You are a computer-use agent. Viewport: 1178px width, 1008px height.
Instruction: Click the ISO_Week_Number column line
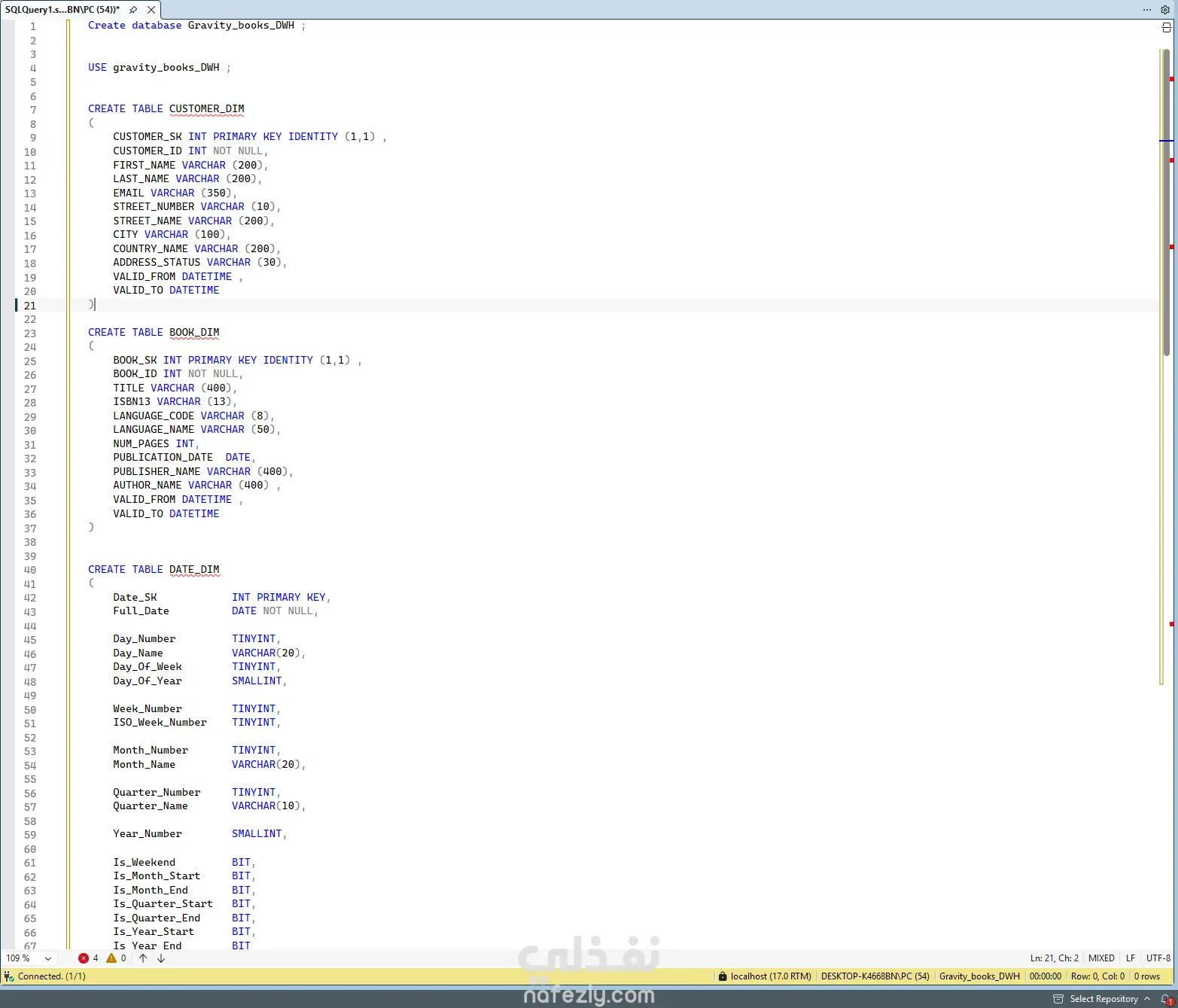coord(196,723)
